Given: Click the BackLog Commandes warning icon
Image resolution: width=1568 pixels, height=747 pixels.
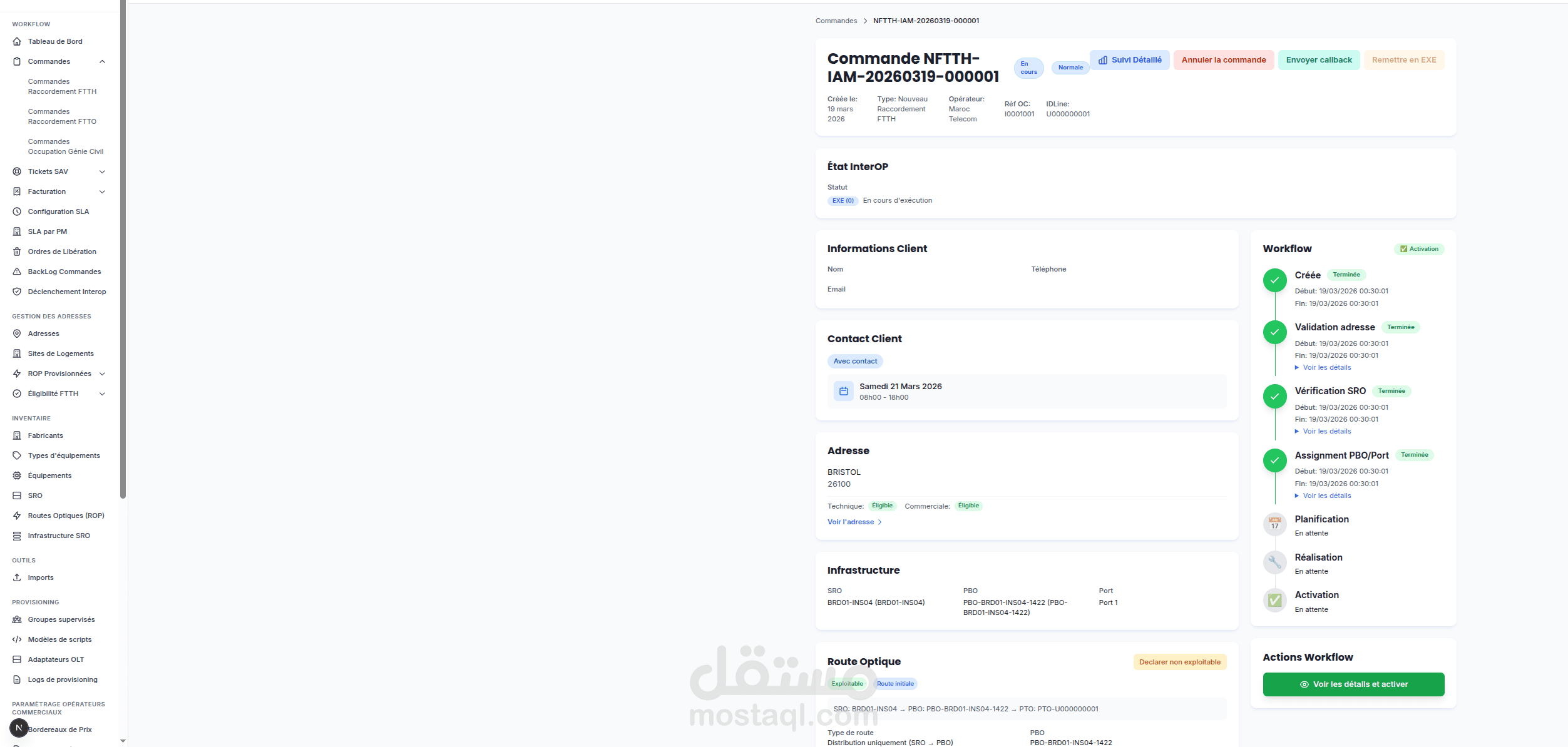Looking at the screenshot, I should click(17, 272).
